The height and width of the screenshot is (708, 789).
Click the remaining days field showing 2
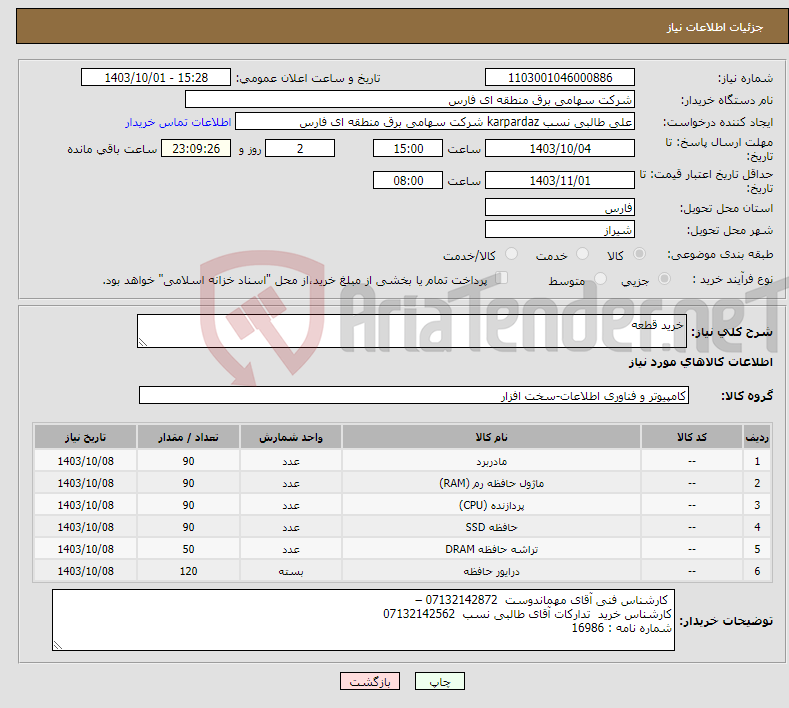pos(300,148)
